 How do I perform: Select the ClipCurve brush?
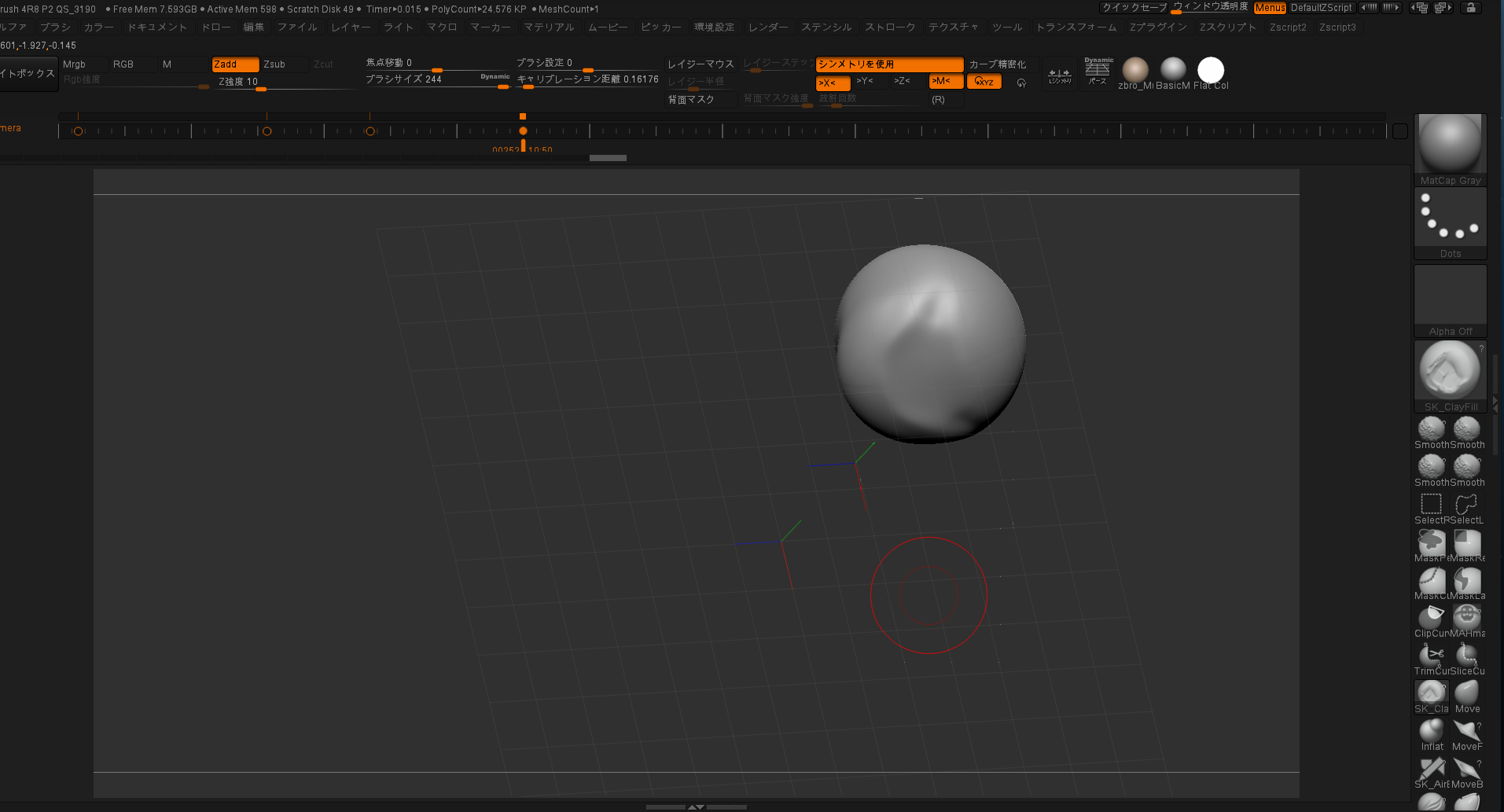tap(1431, 621)
